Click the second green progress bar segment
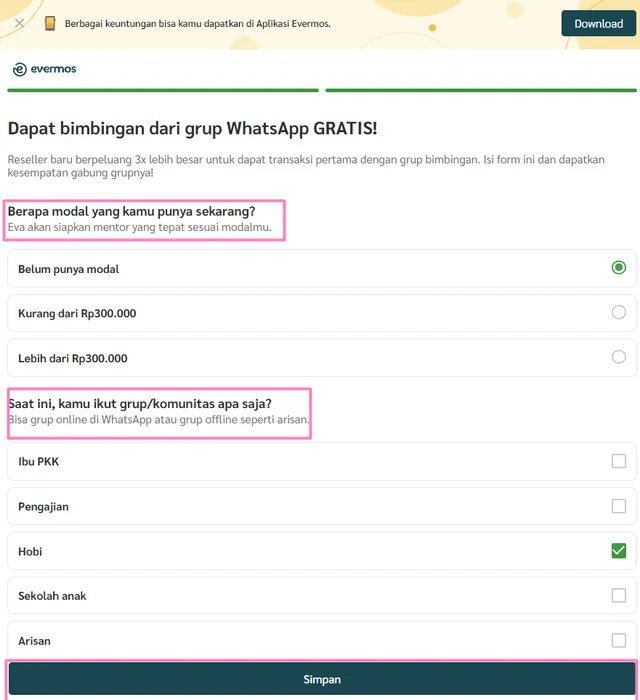The height and width of the screenshot is (700, 640). 480,90
